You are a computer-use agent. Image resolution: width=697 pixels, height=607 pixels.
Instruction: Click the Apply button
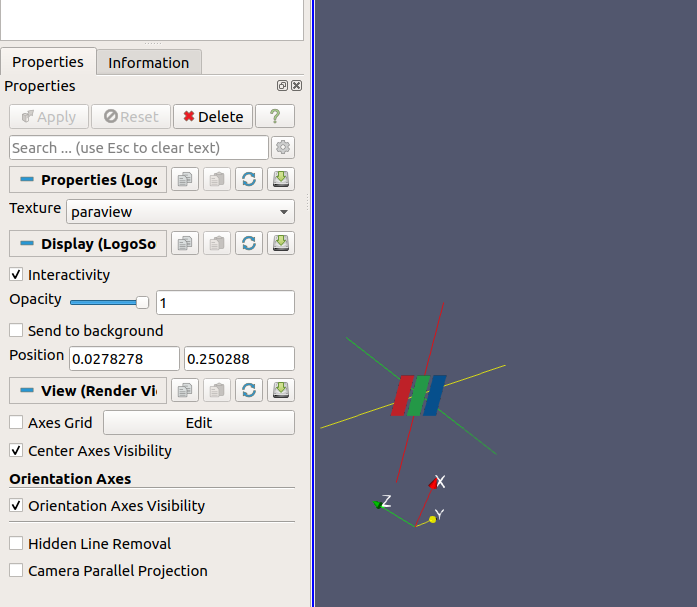(x=49, y=116)
